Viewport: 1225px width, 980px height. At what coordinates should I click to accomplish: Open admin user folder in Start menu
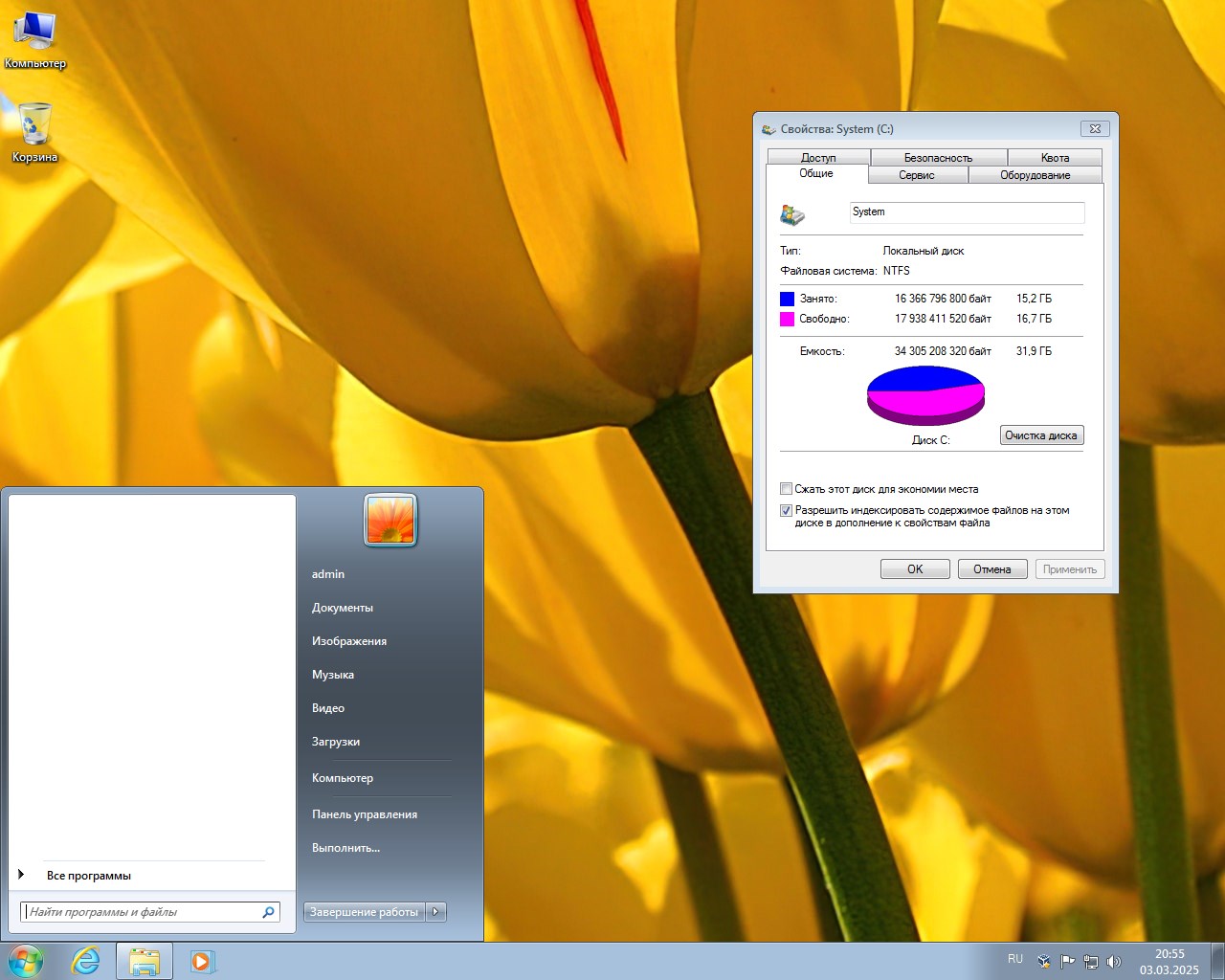coord(328,574)
